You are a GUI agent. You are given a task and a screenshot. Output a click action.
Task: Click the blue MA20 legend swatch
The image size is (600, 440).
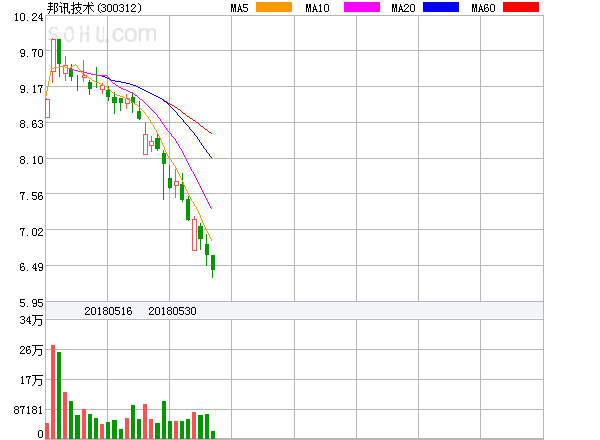coord(441,7)
